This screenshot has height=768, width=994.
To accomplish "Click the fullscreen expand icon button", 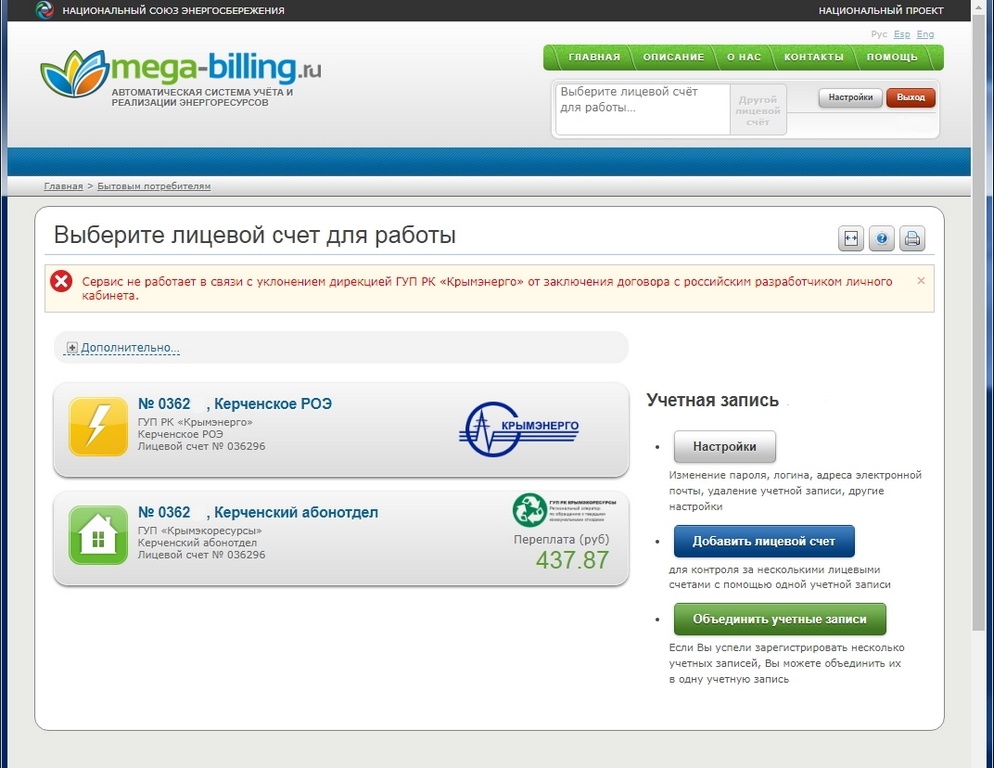I will (x=851, y=238).
